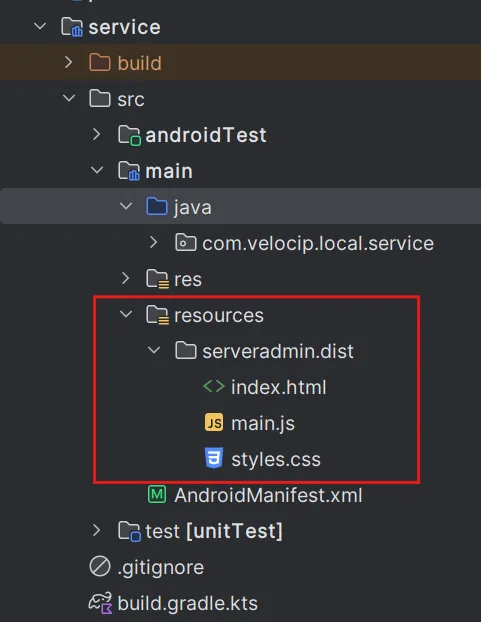Screen dimensions: 481x622
Task: Select the java folder label
Action: coord(193,208)
